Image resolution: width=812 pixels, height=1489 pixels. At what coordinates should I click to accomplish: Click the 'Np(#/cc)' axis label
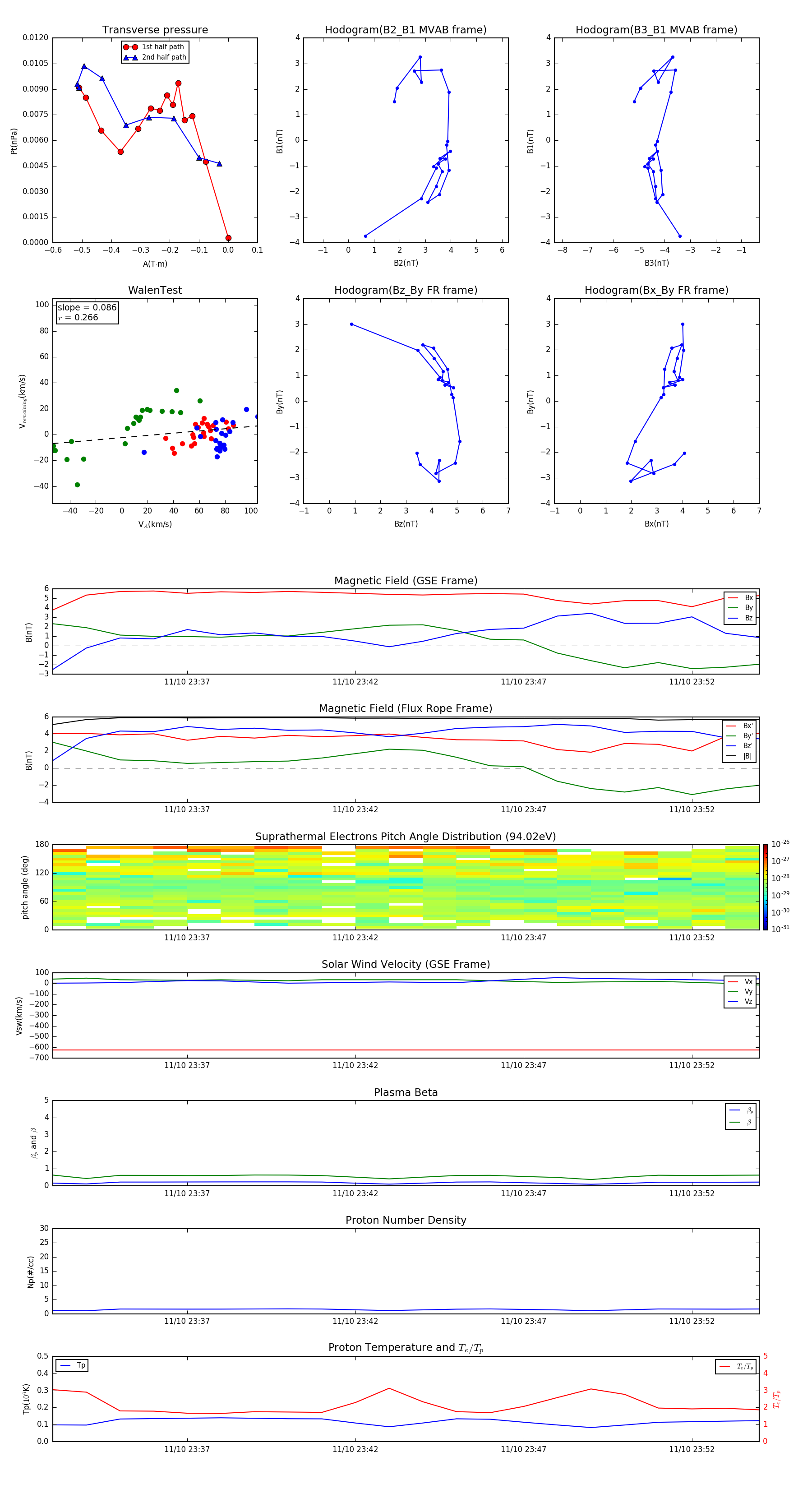pyautogui.click(x=31, y=1271)
